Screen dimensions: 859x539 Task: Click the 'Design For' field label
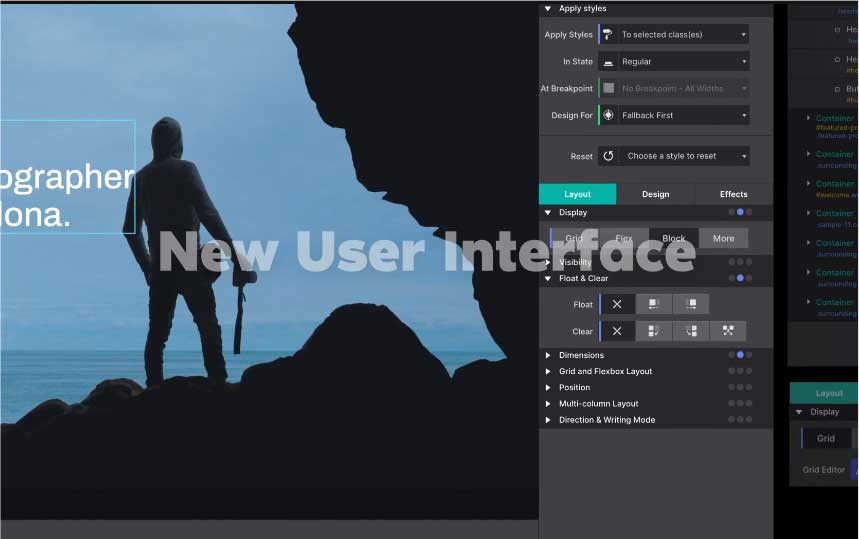[572, 115]
